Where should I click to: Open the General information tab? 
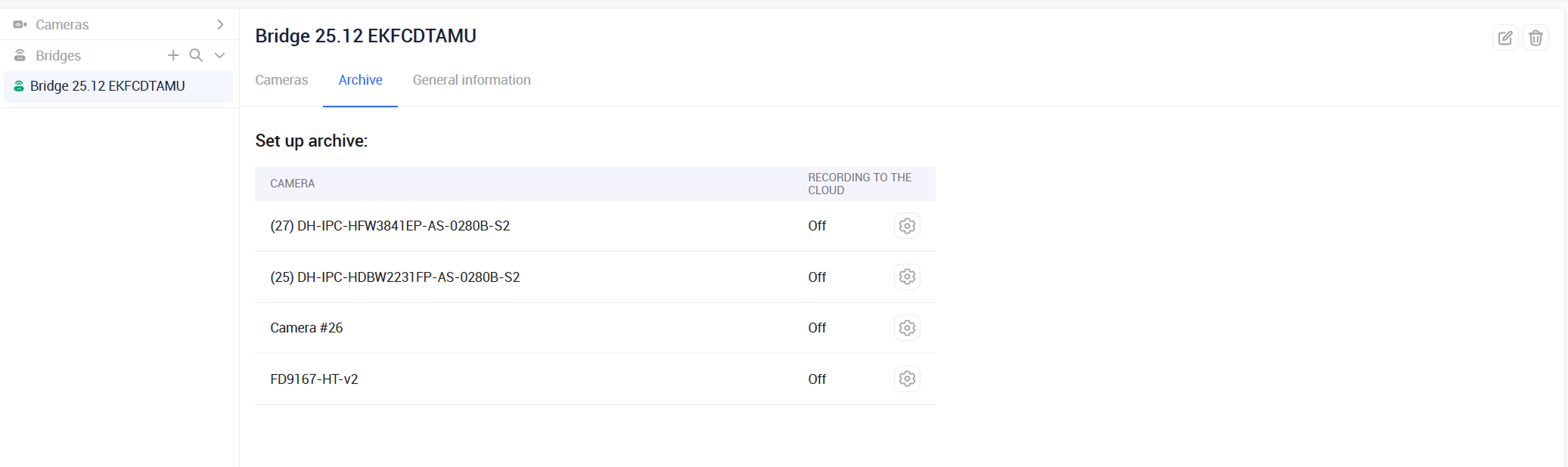coord(471,80)
